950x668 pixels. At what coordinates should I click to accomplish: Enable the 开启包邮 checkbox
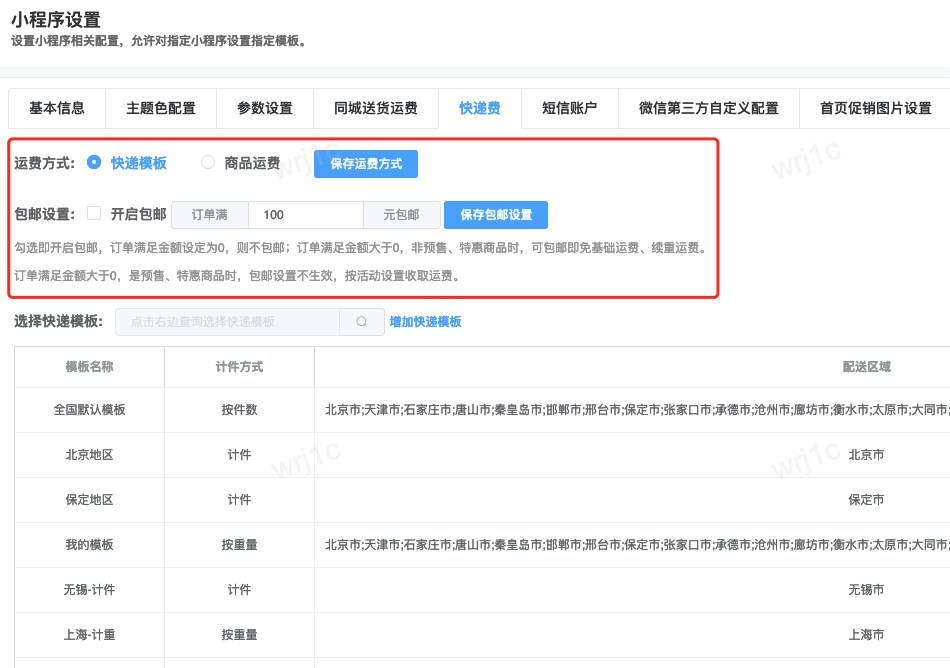[94, 214]
